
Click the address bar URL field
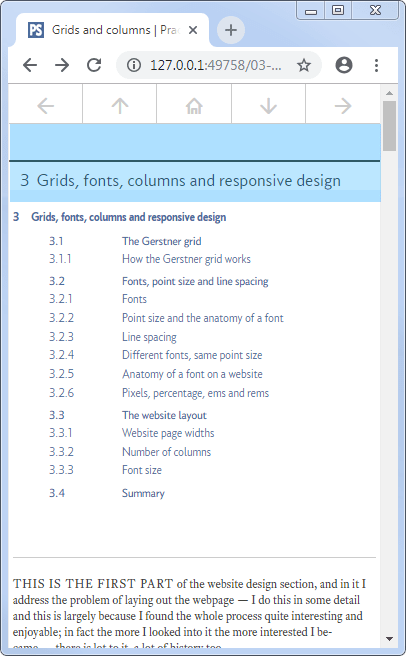(215, 65)
